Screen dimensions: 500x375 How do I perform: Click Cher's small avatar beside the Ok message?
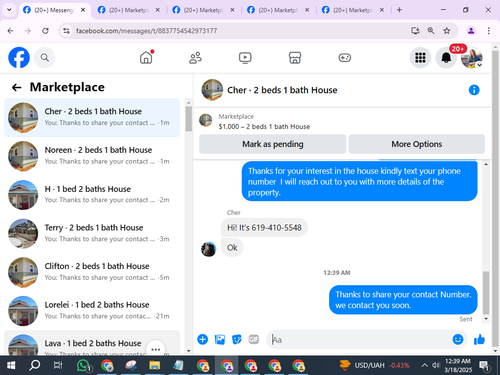click(x=209, y=249)
